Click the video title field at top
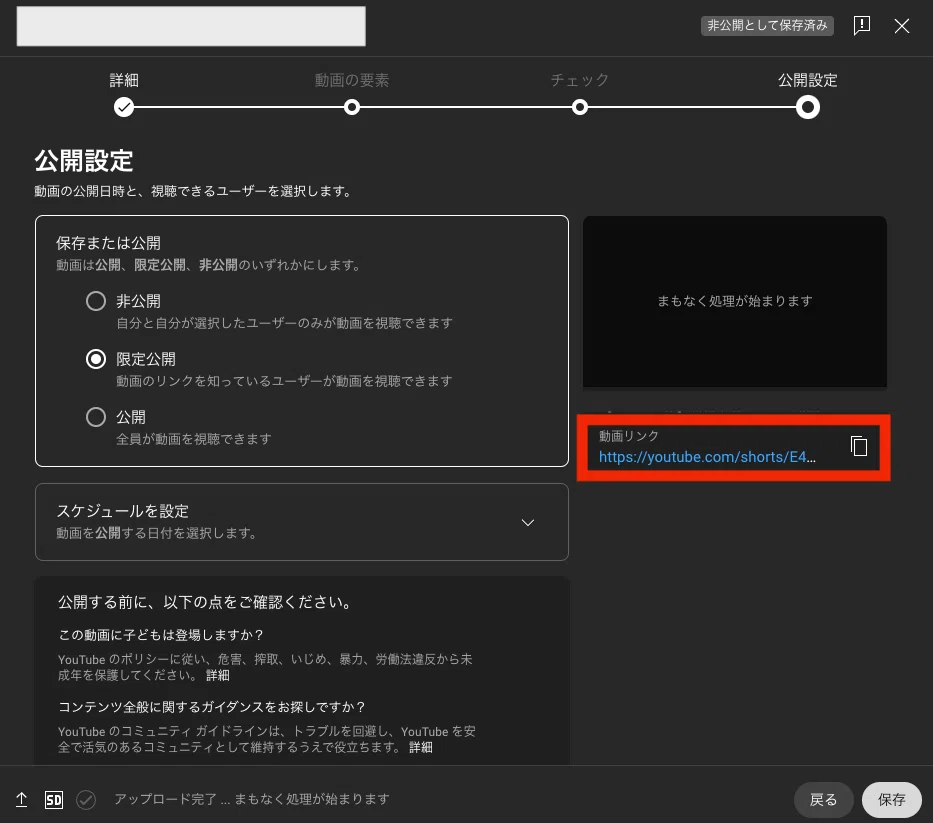This screenshot has height=823, width=933. [191, 26]
